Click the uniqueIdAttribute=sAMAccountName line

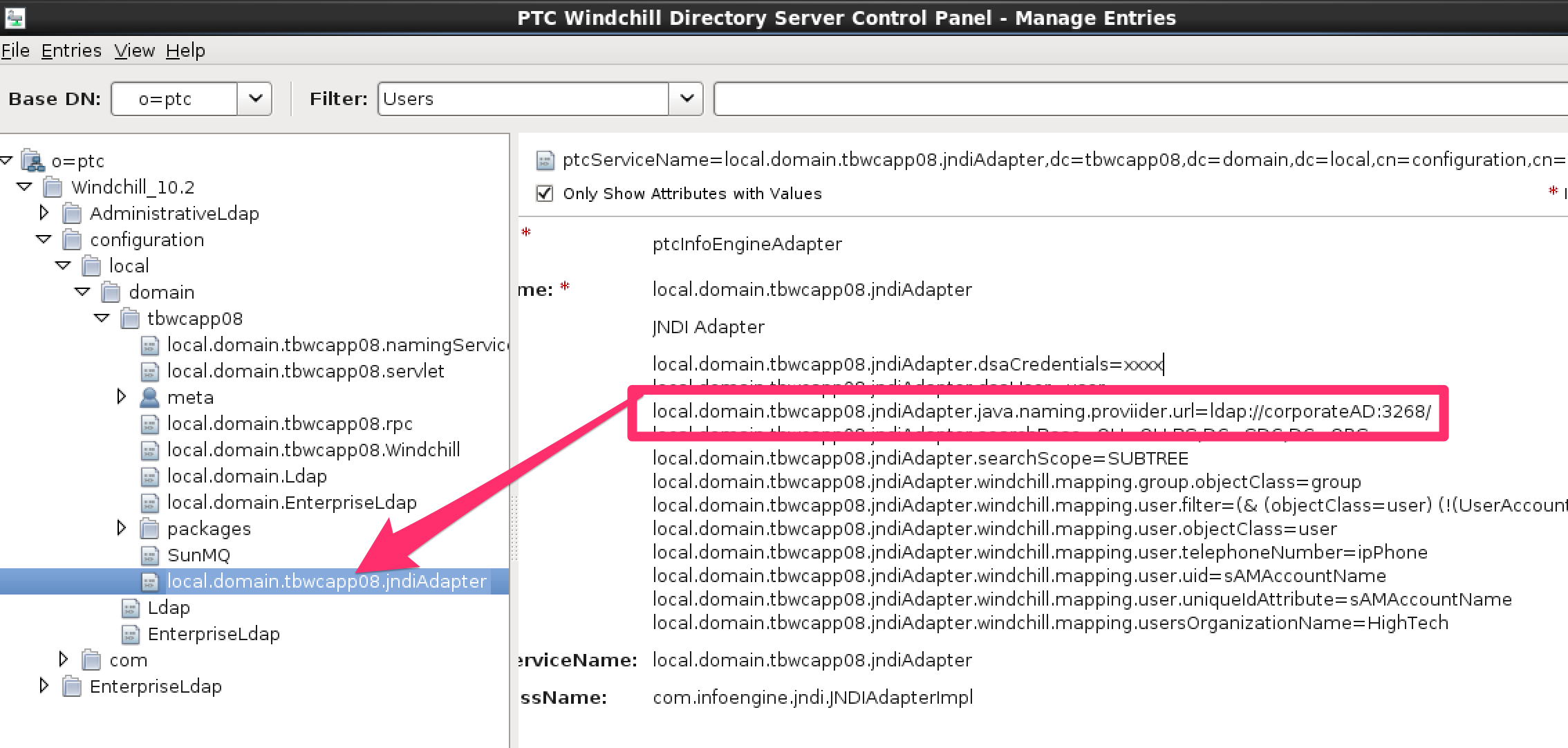click(x=1082, y=599)
